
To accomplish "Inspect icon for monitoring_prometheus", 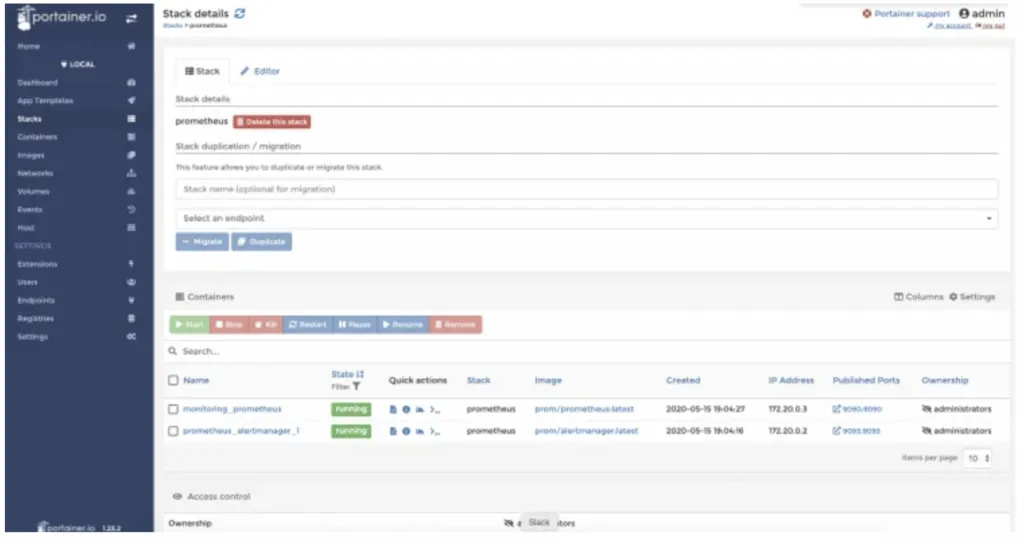I will point(406,409).
